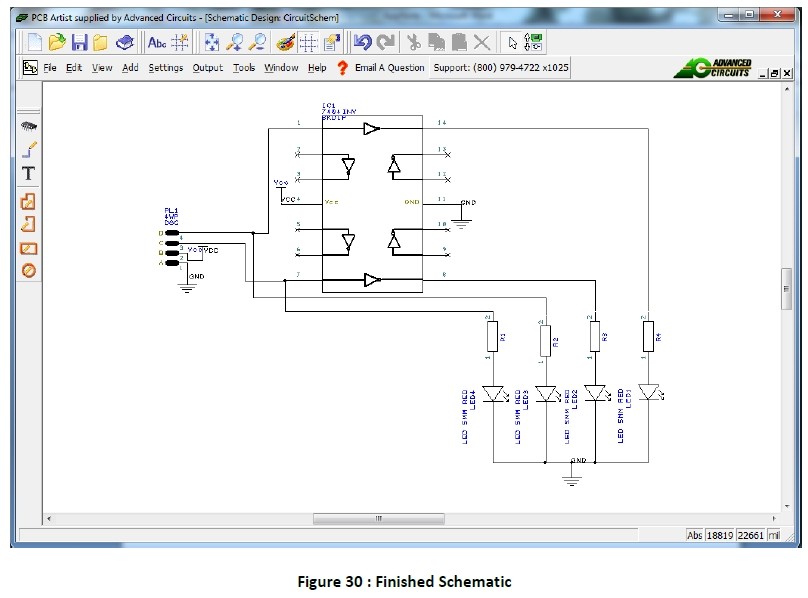Open the Tools menu

point(244,68)
